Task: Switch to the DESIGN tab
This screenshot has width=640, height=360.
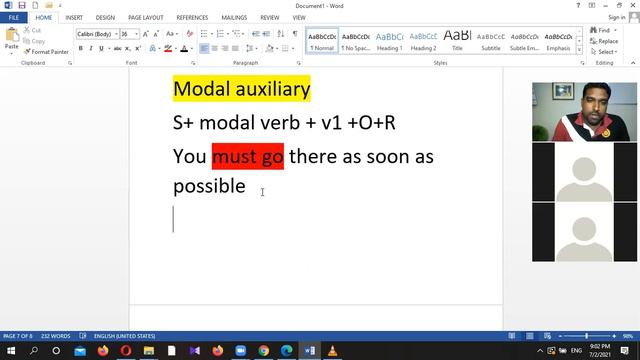Action: tap(105, 18)
